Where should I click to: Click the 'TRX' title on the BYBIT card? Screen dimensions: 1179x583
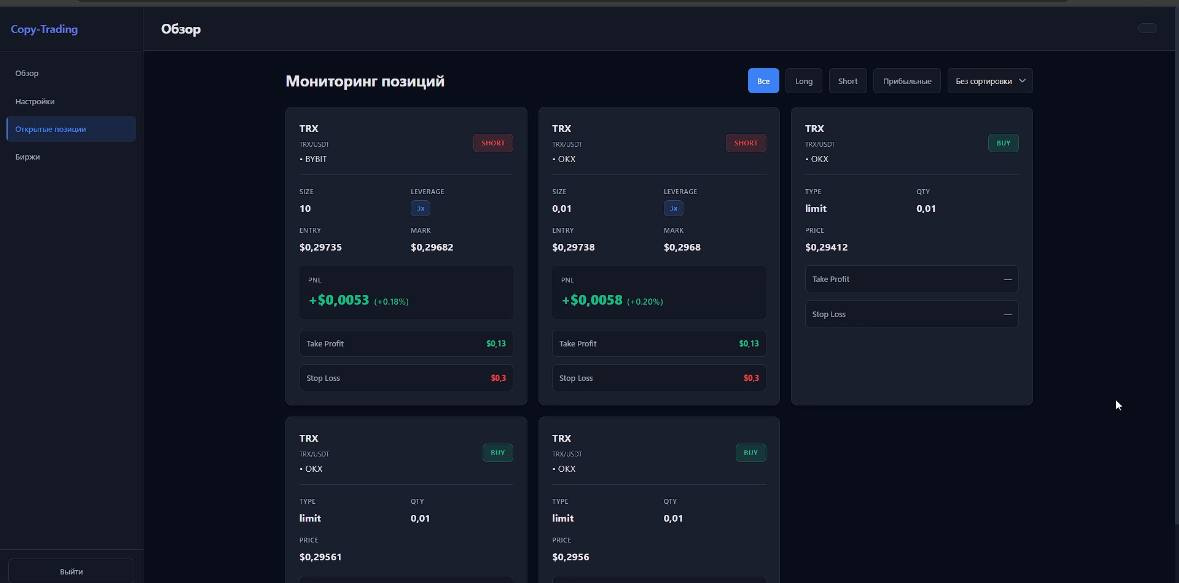[308, 129]
